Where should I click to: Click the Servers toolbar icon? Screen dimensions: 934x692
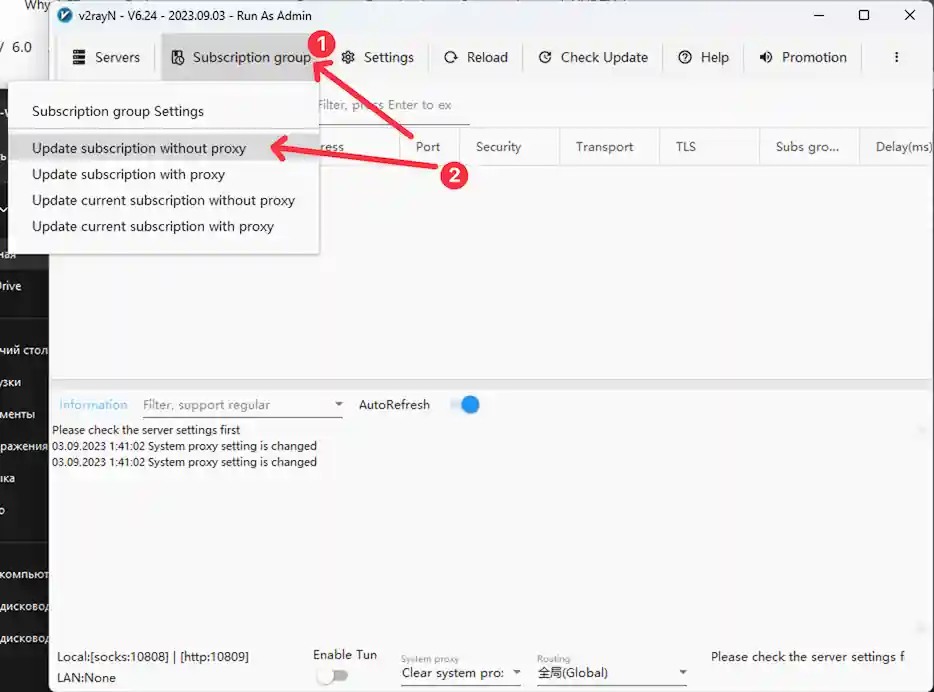click(x=79, y=58)
